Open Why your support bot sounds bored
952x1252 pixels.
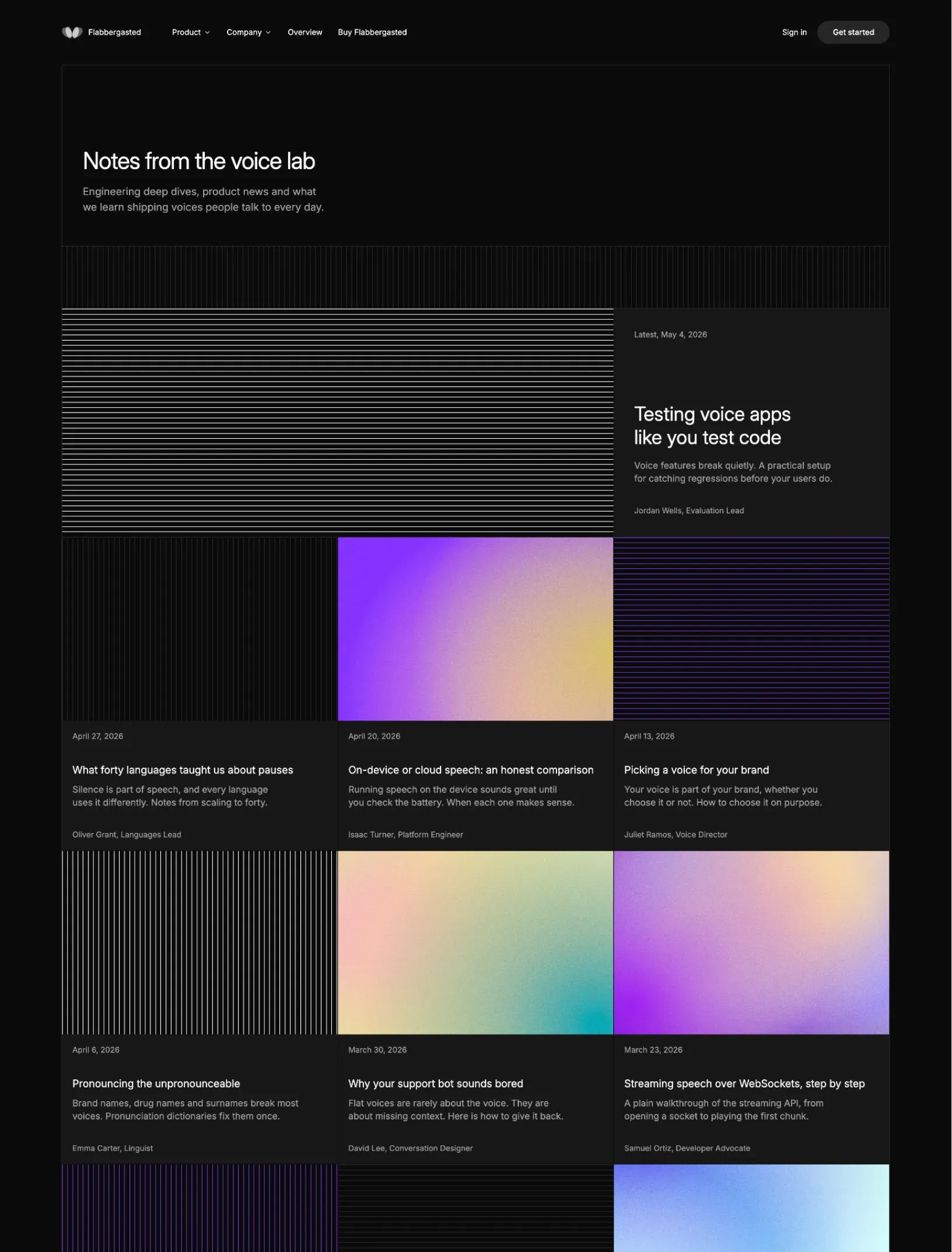[436, 1083]
